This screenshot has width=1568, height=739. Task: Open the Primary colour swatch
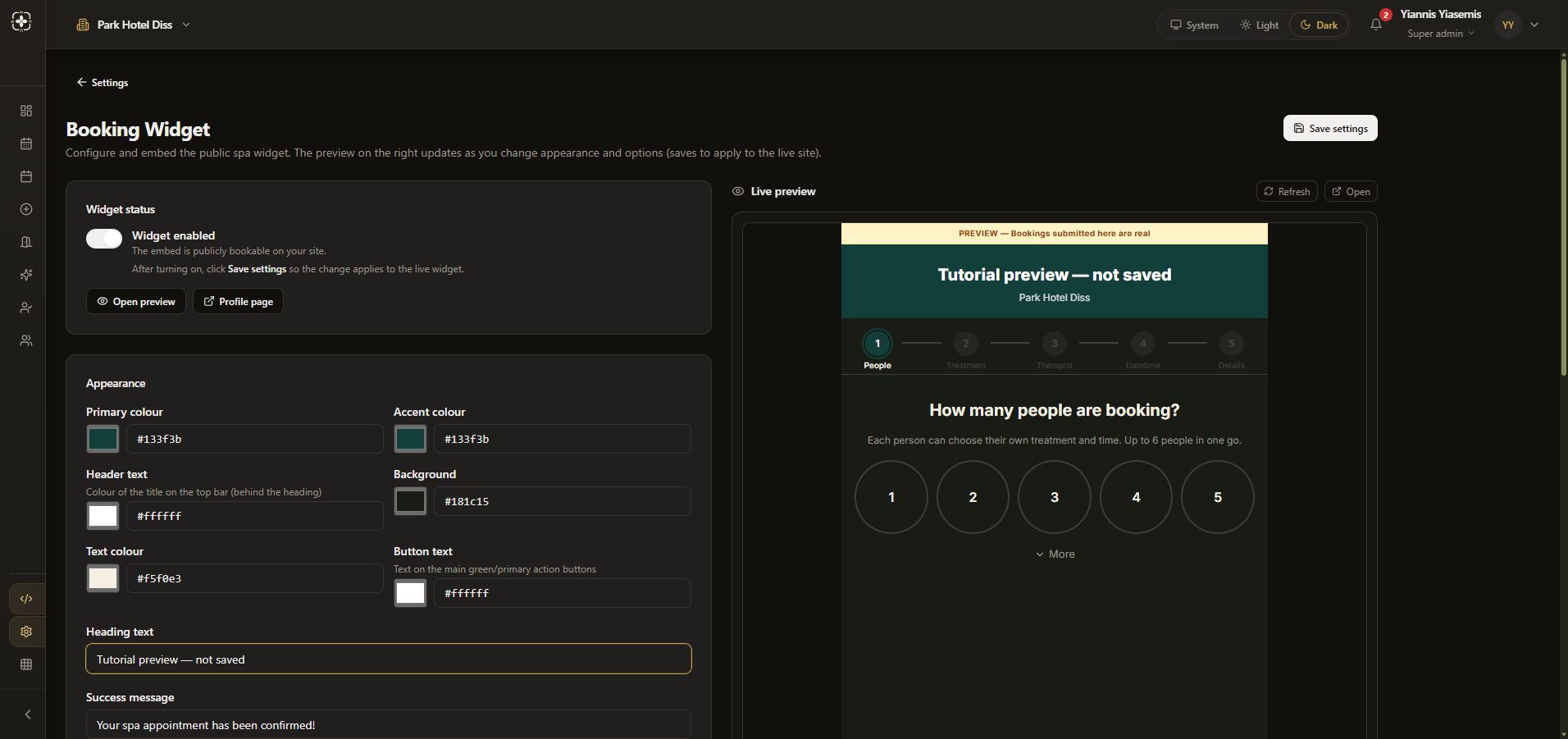(103, 439)
